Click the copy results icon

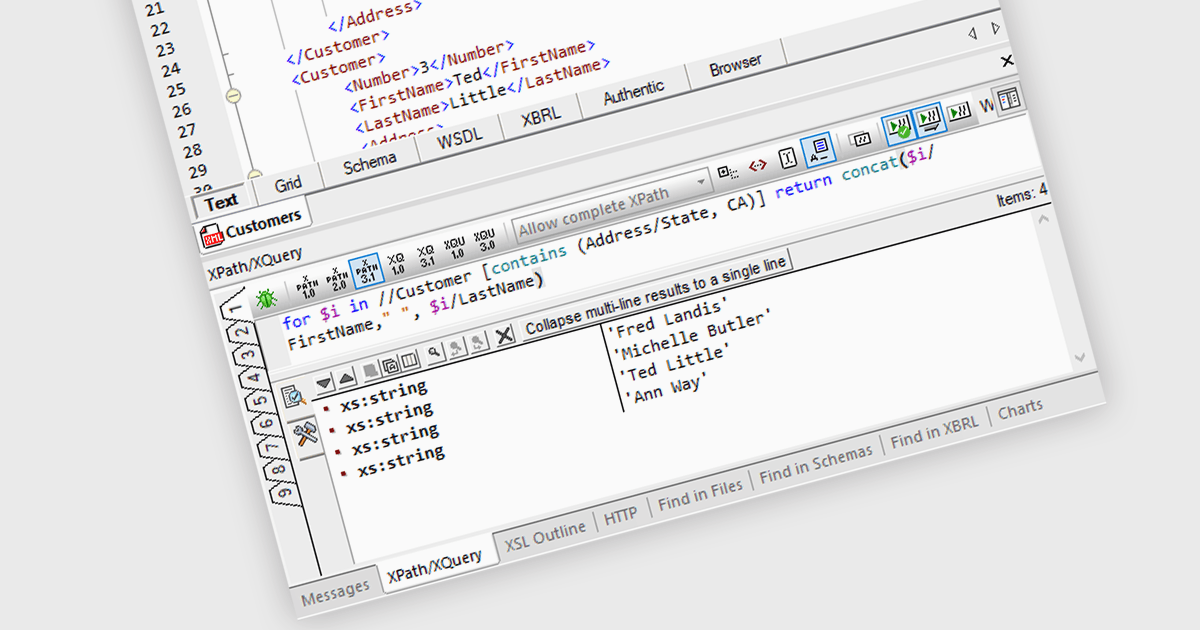391,366
